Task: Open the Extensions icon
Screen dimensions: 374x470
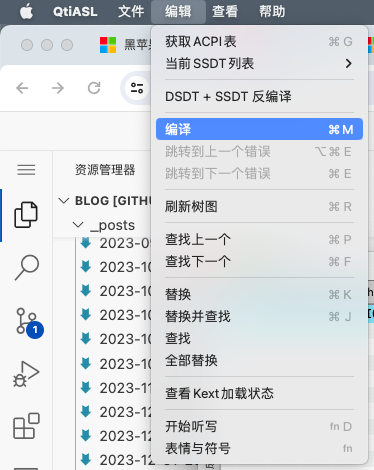Action: (x=26, y=426)
